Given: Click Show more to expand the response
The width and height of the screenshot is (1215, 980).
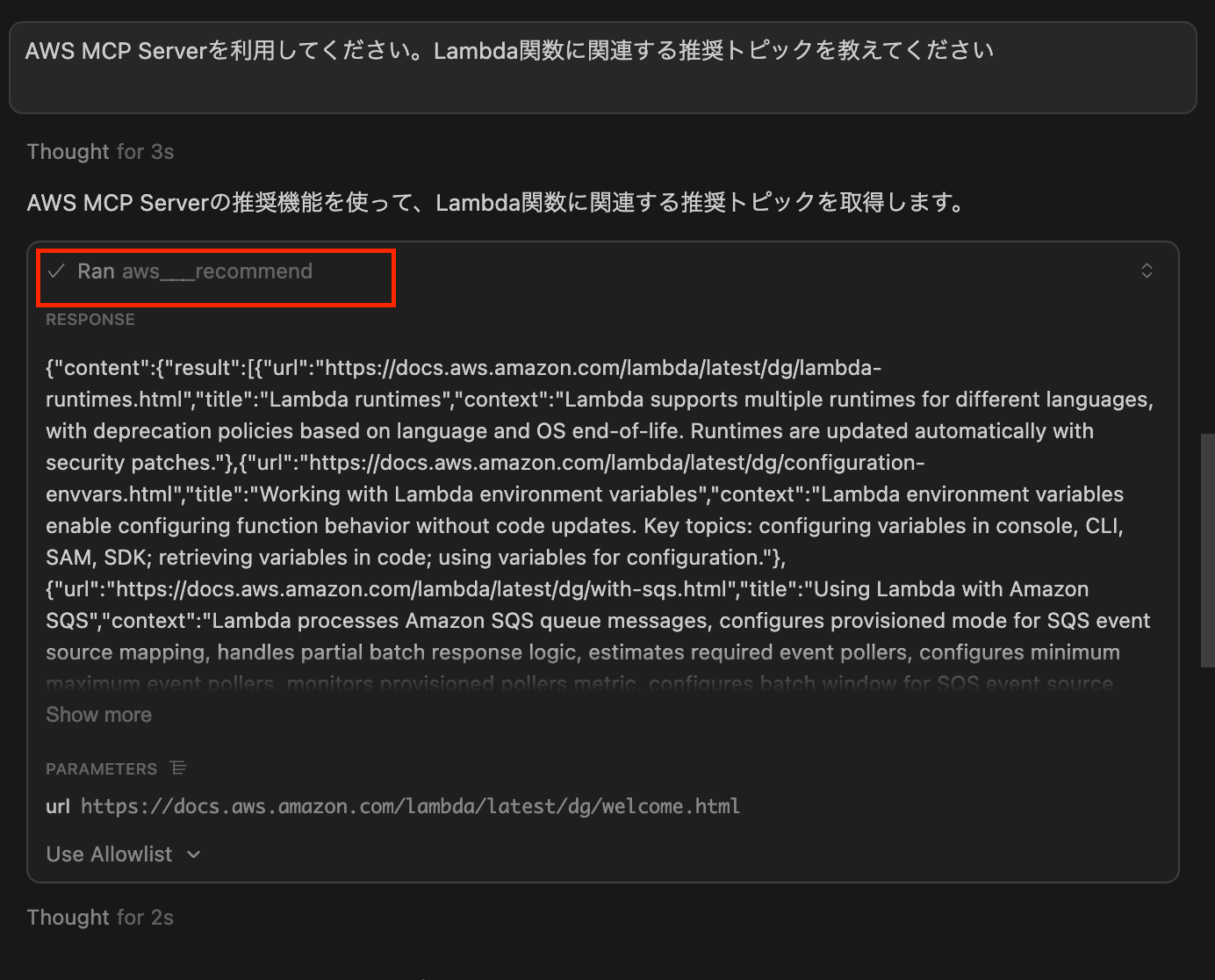Looking at the screenshot, I should click(x=99, y=715).
